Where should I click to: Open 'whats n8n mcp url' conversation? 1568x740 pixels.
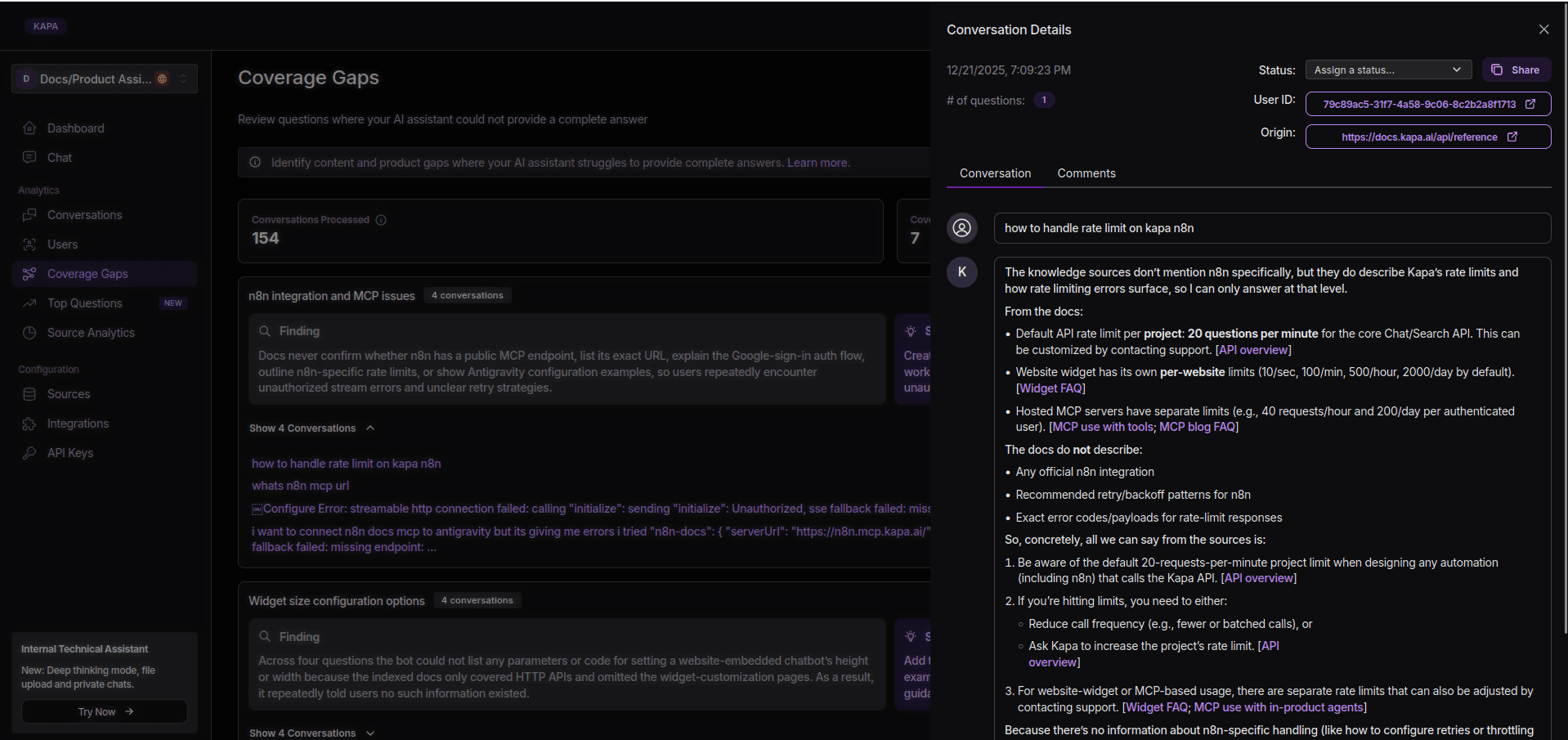[300, 486]
